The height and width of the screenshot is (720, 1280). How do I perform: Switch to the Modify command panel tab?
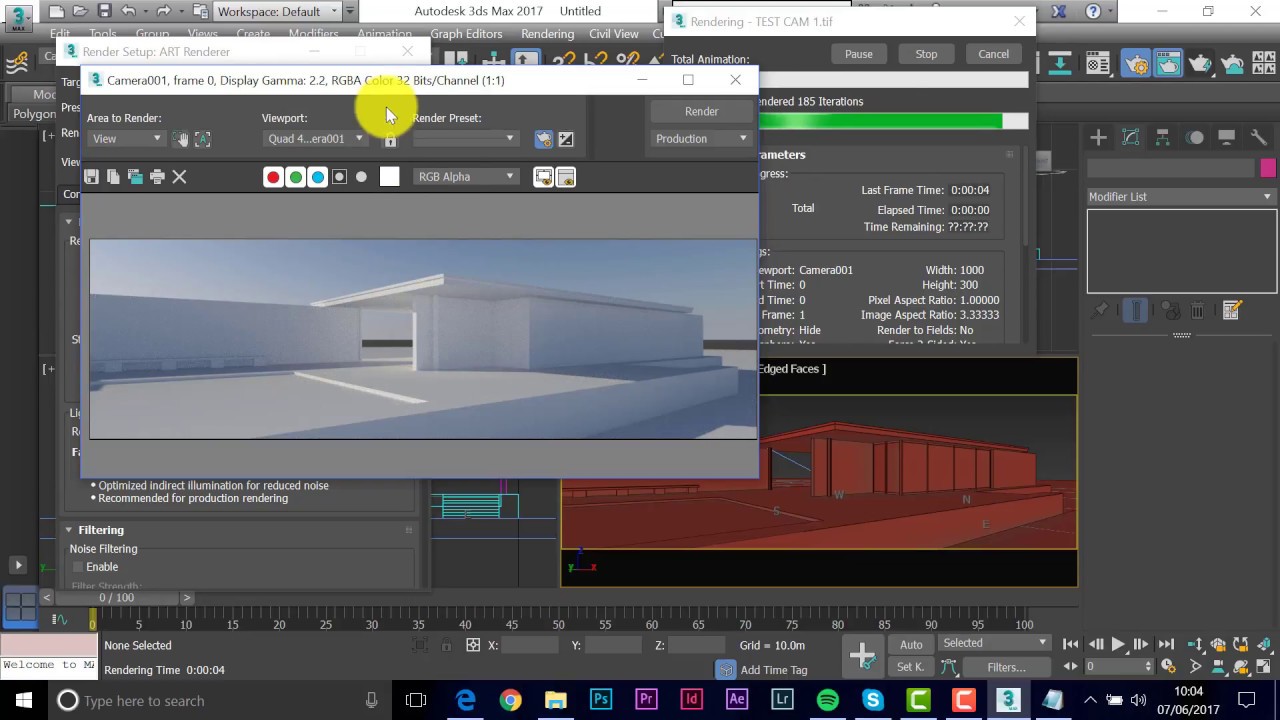pos(1131,137)
